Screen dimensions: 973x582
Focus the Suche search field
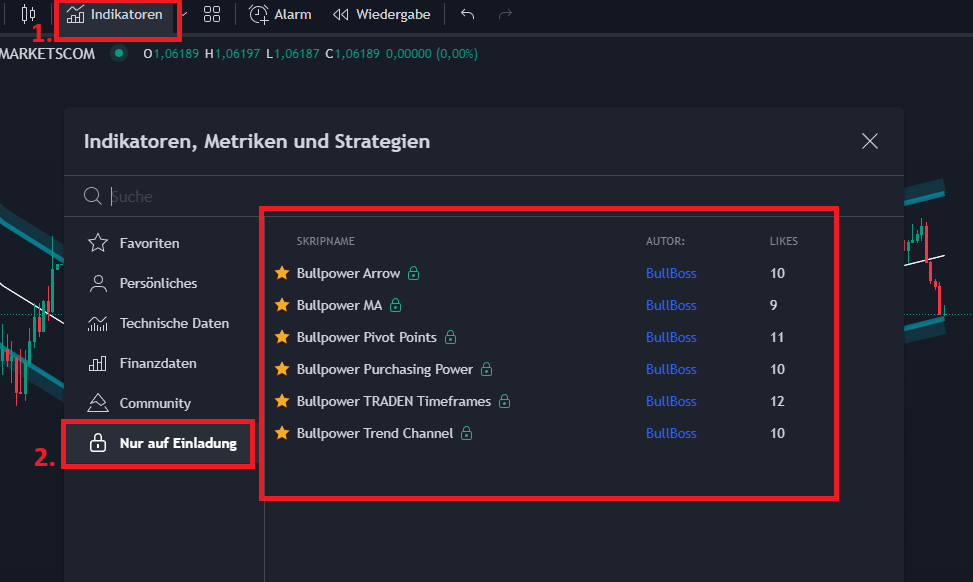point(484,196)
